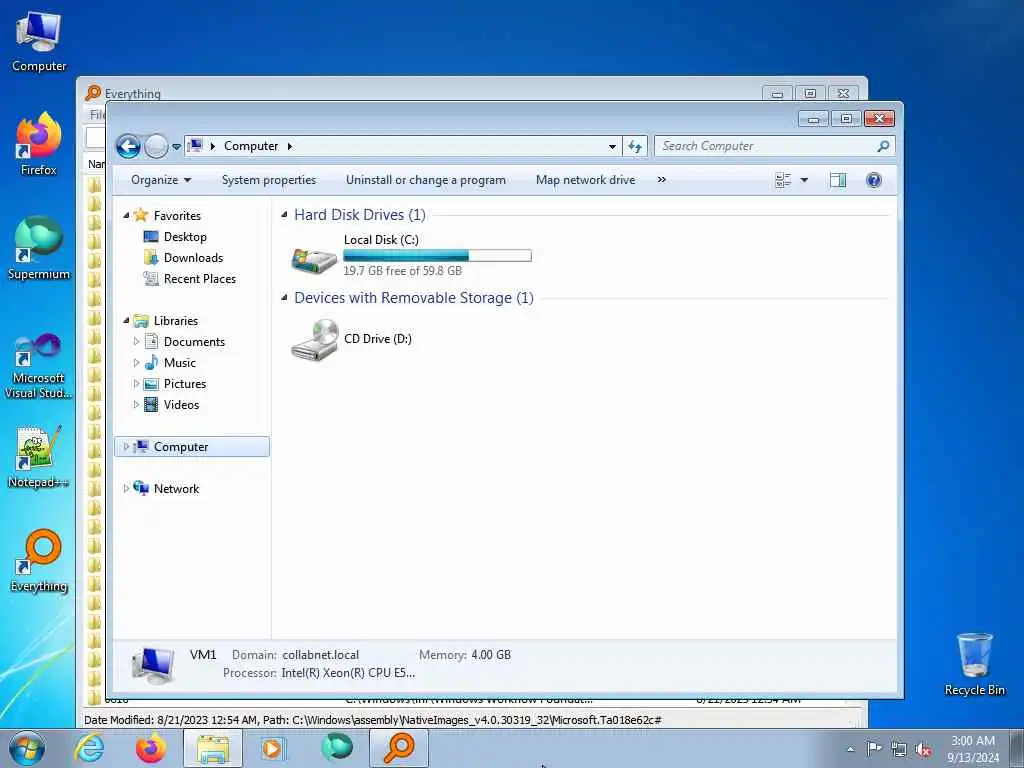Screen dimensions: 1024x768
Task: Select the Pictures library
Action: (x=185, y=384)
